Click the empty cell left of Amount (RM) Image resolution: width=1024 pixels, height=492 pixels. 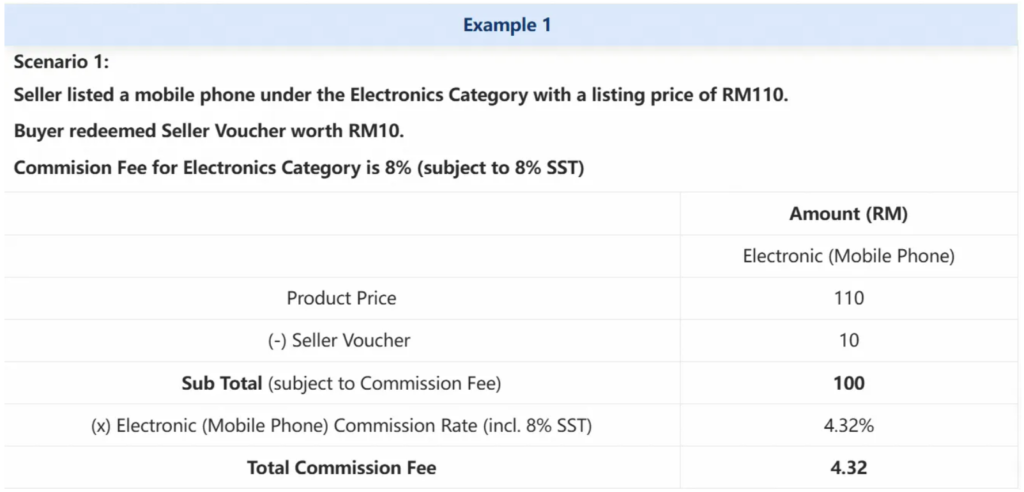(342, 214)
